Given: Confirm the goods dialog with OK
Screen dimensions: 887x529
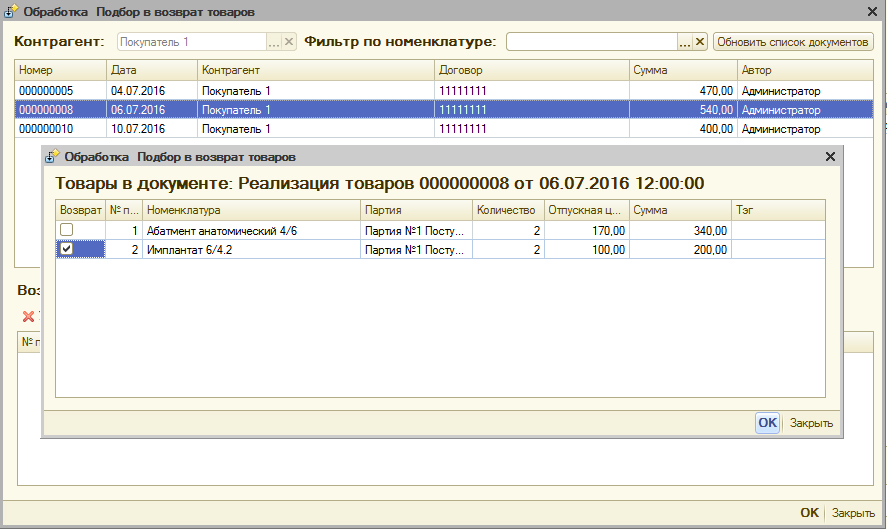Looking at the screenshot, I should (767, 423).
